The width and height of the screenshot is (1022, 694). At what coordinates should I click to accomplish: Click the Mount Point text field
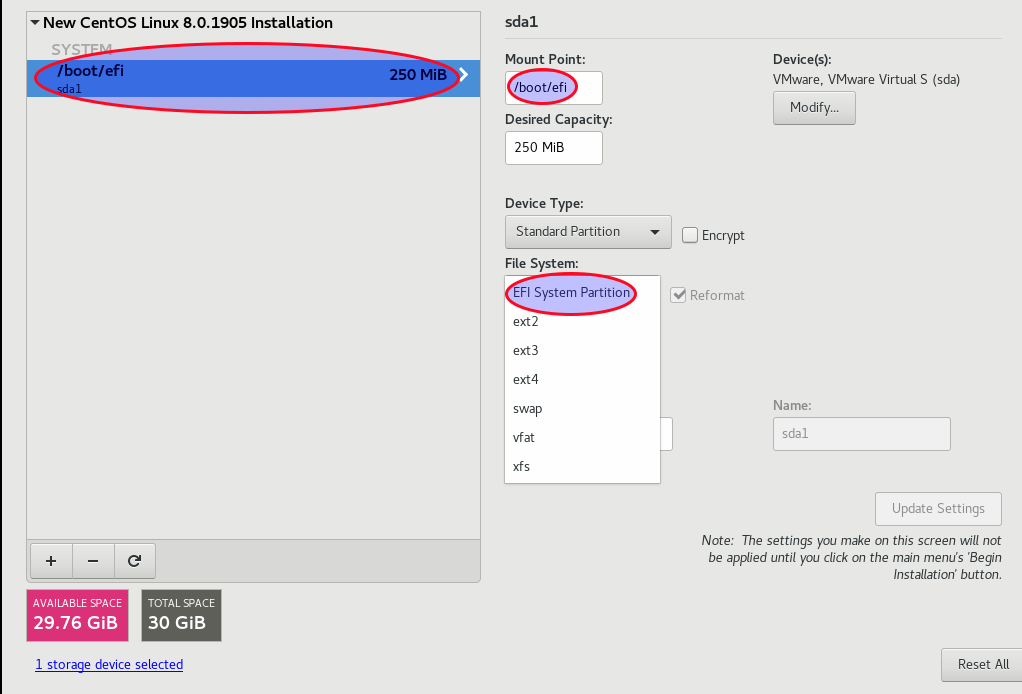553,88
